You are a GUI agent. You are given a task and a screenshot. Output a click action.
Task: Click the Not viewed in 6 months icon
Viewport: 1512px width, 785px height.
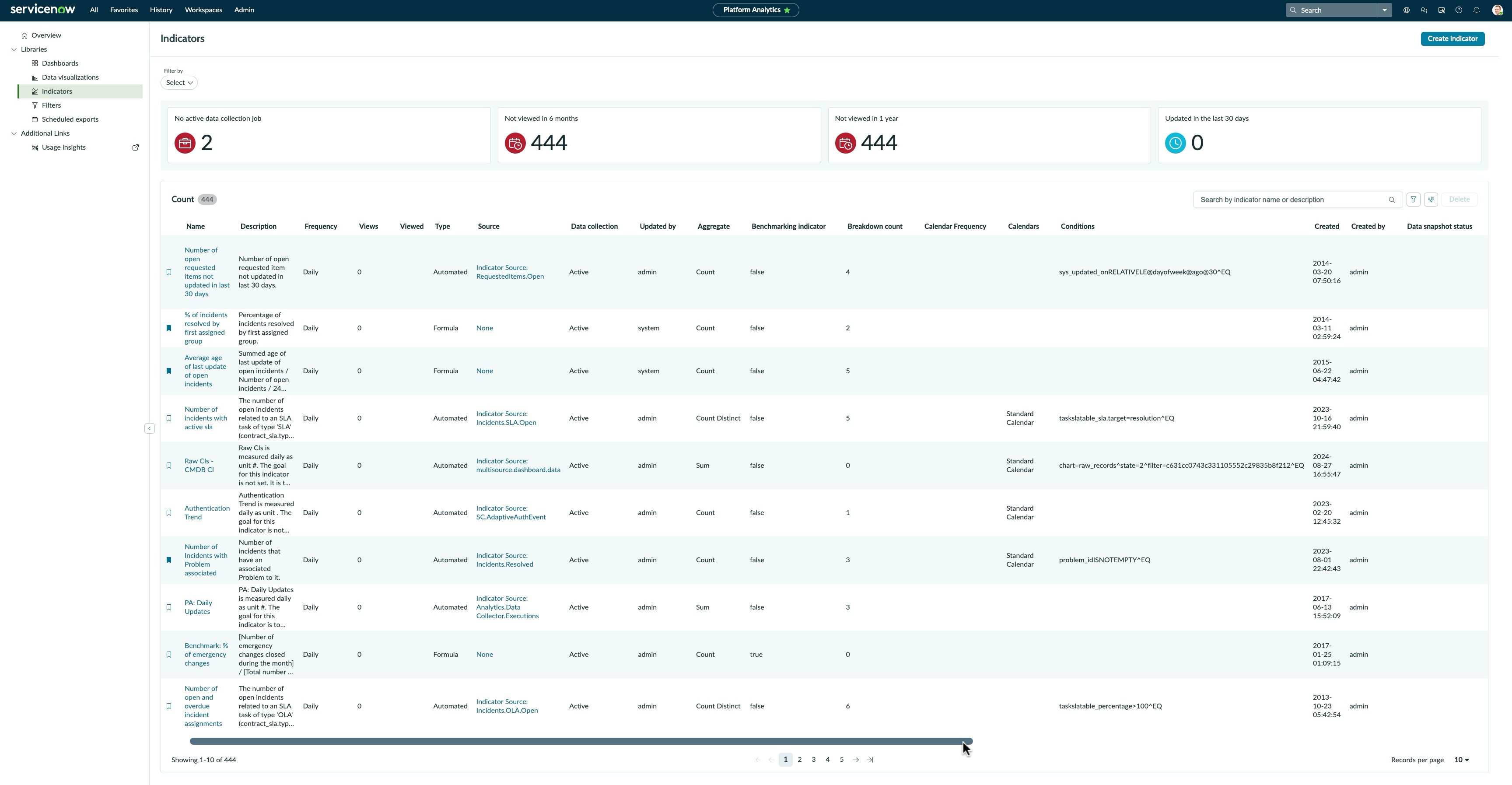tap(515, 143)
